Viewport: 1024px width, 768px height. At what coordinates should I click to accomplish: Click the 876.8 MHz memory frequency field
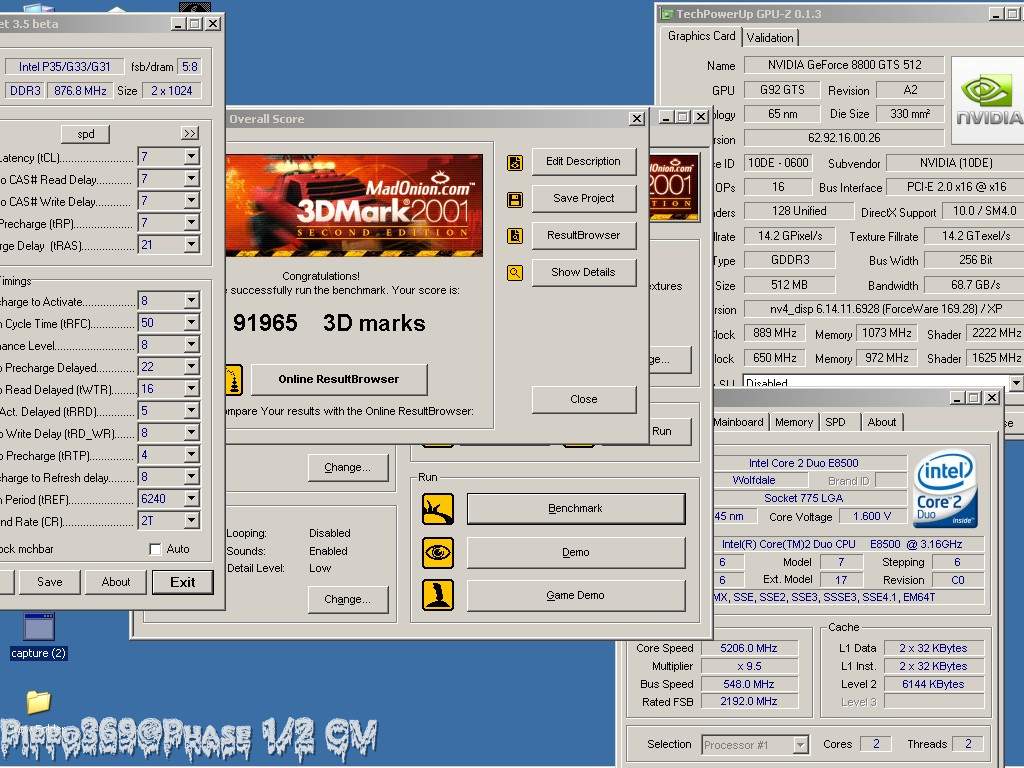click(80, 91)
